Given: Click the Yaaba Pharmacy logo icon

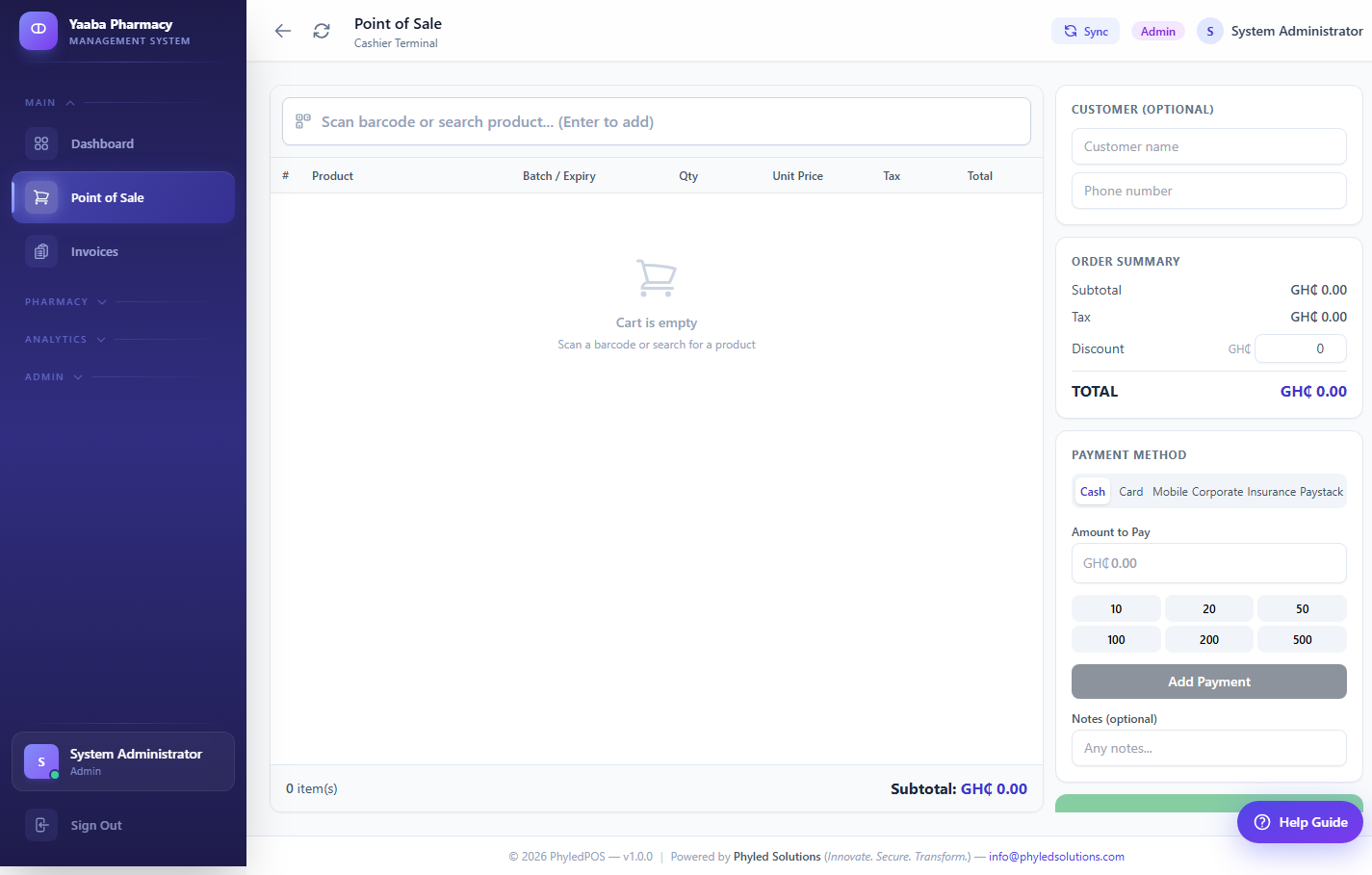Looking at the screenshot, I should (39, 30).
